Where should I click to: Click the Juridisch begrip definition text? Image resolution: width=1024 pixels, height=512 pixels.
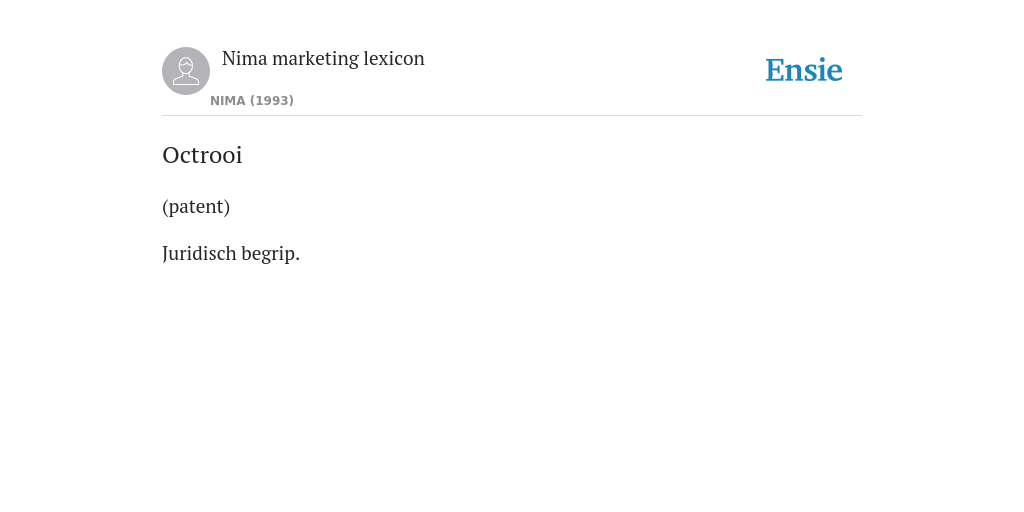tap(231, 253)
